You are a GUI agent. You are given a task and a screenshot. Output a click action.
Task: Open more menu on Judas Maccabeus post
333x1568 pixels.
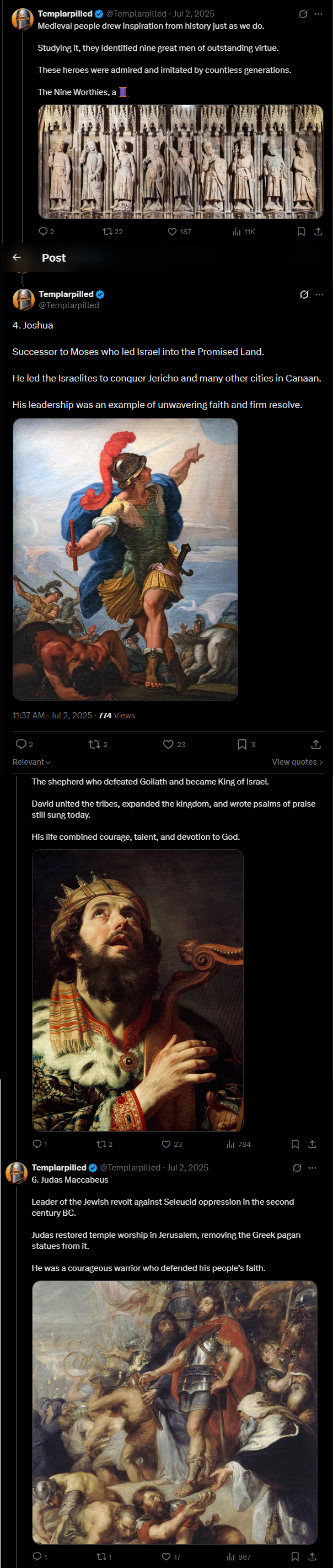pos(313,1168)
